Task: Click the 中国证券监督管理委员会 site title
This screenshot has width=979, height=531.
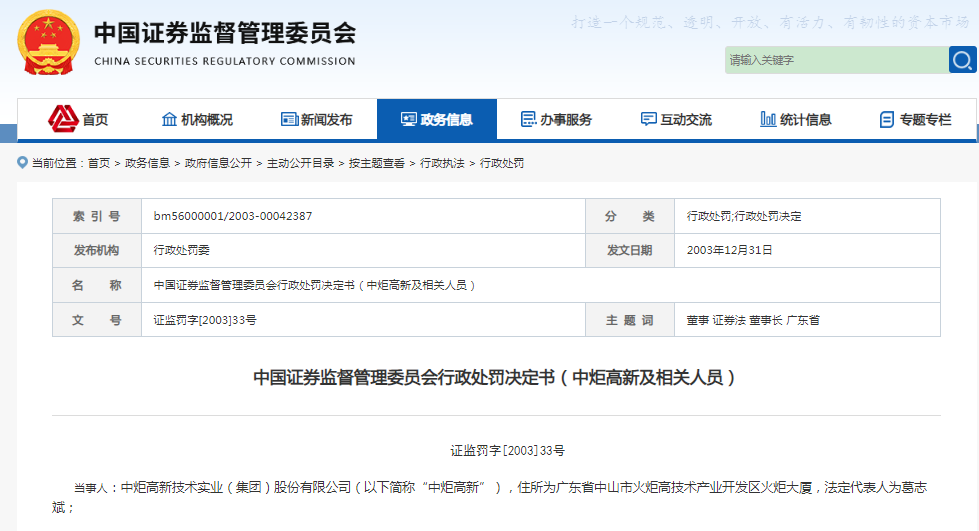Action: tap(225, 34)
